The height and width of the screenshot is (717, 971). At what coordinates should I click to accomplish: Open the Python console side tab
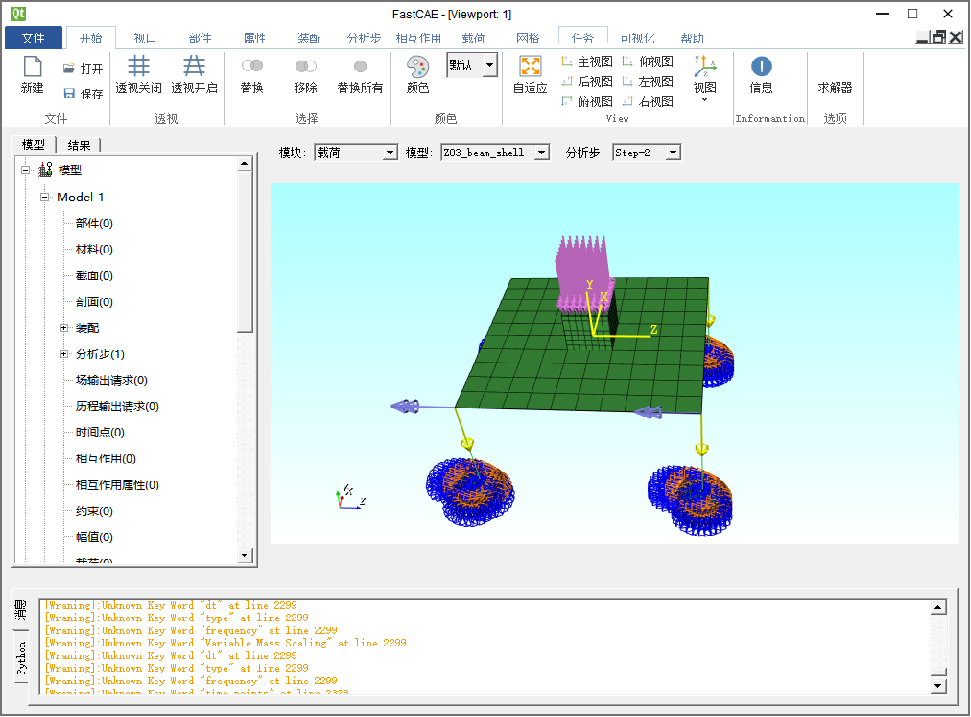21,658
